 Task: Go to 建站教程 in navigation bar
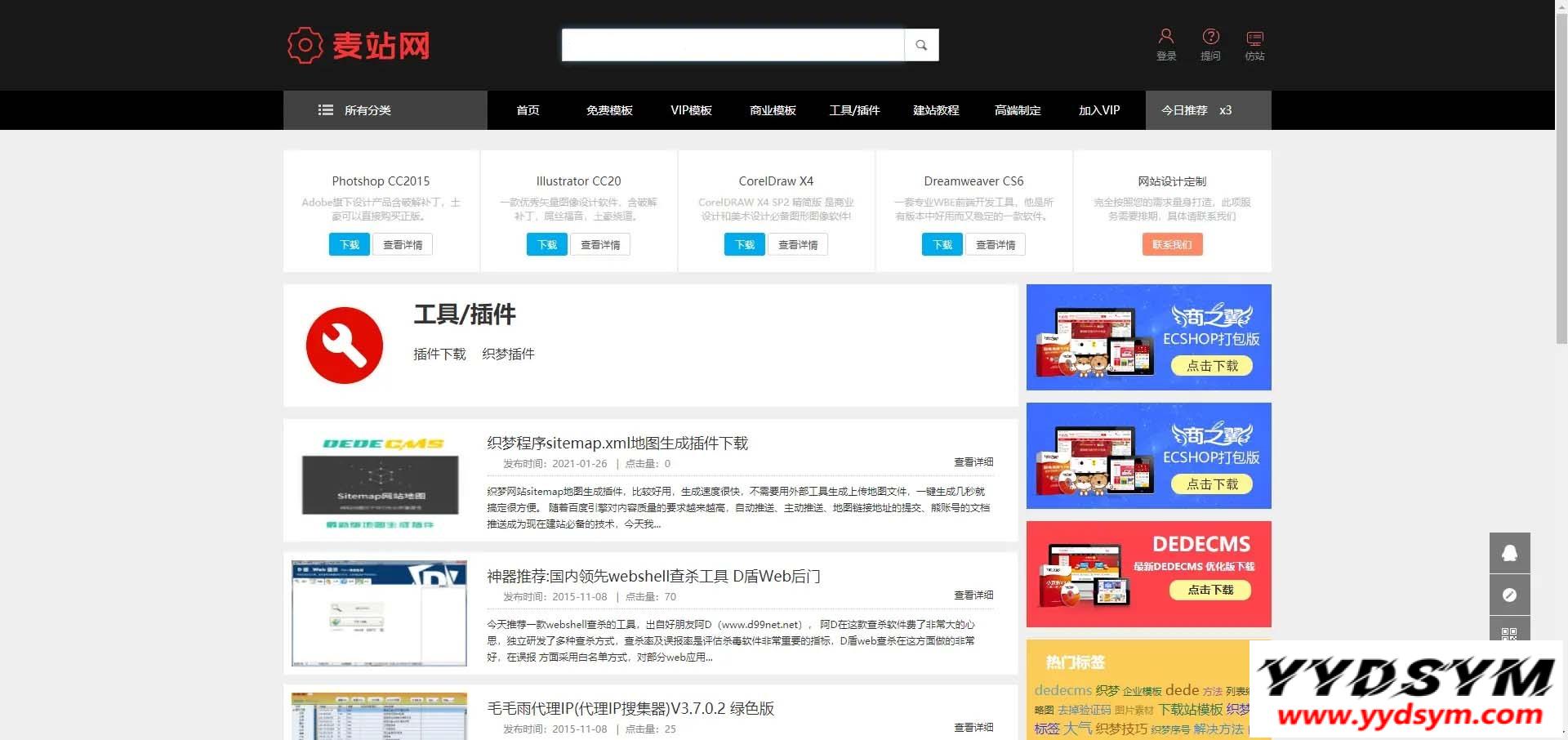pyautogui.click(x=936, y=110)
